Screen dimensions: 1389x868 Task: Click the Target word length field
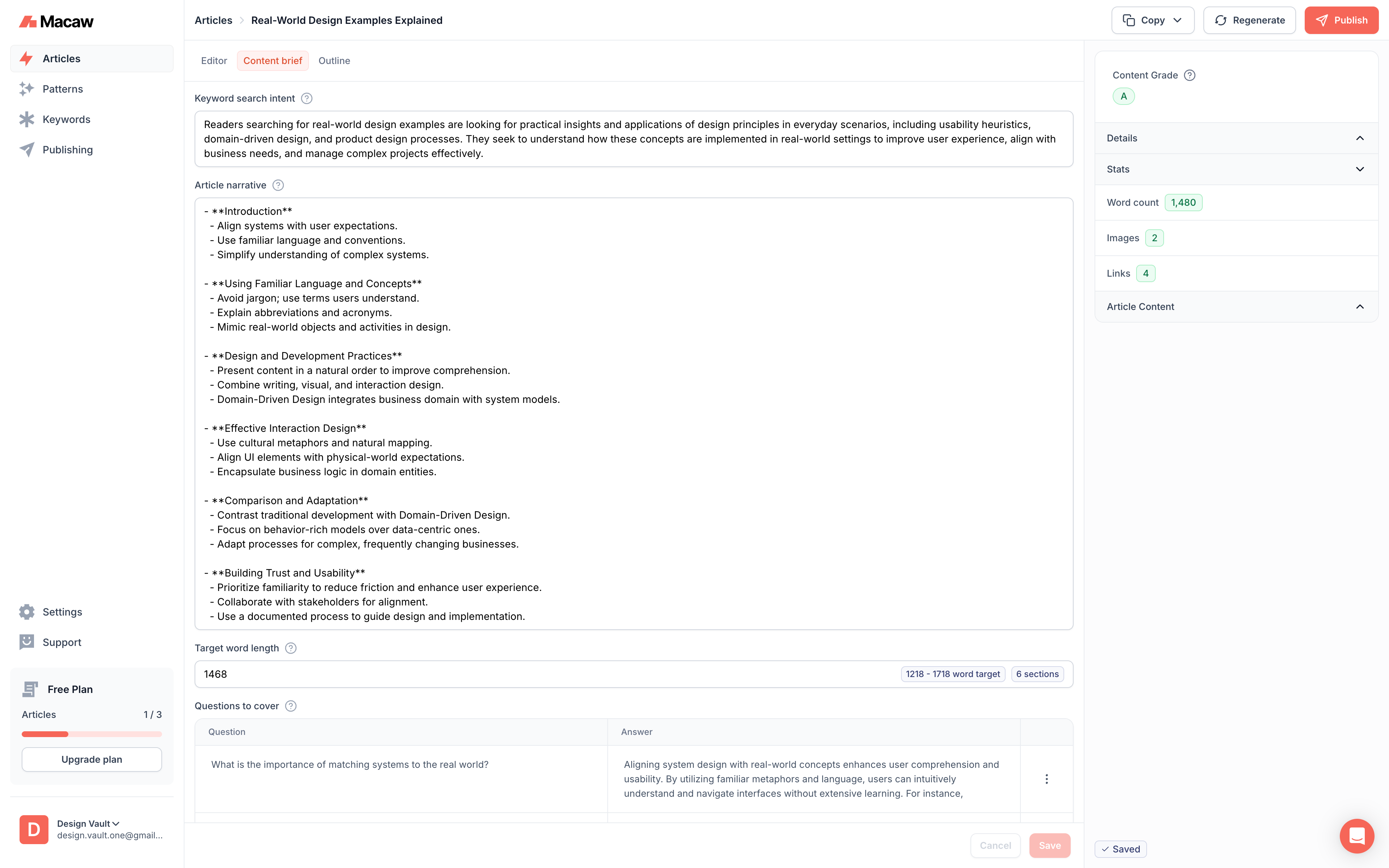[x=545, y=675]
